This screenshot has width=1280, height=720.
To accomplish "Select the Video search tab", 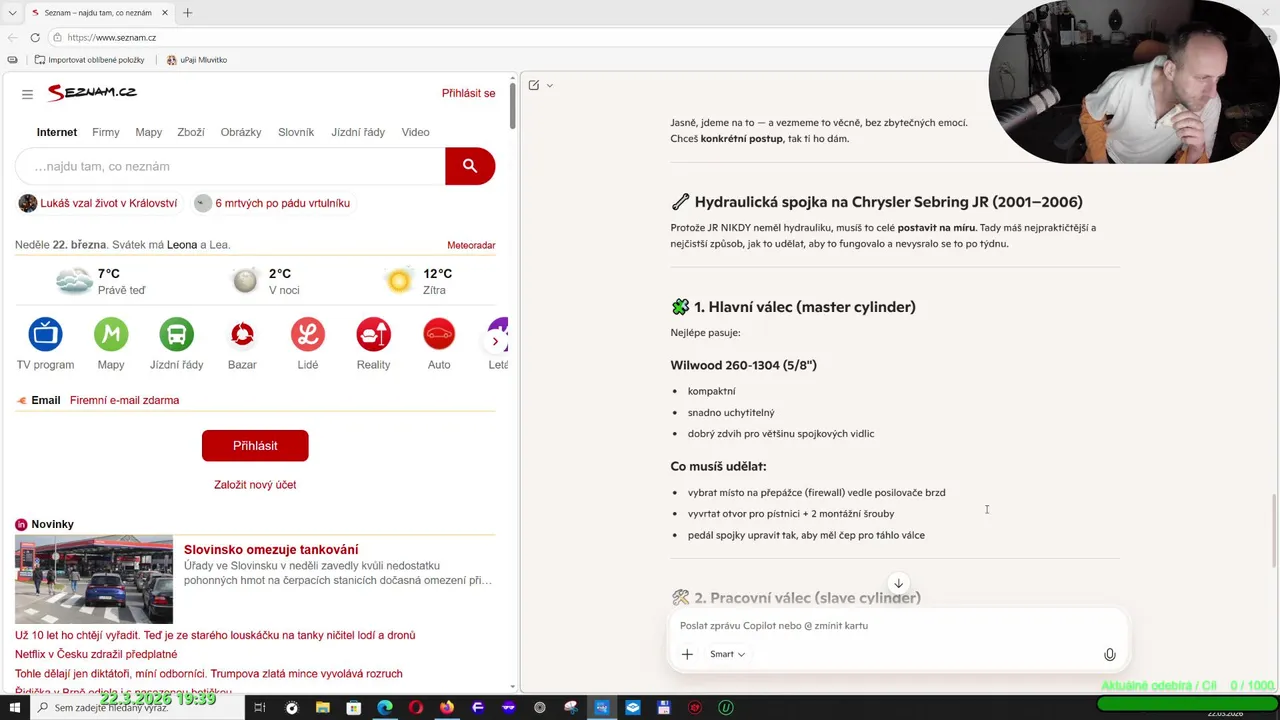I will tap(415, 132).
